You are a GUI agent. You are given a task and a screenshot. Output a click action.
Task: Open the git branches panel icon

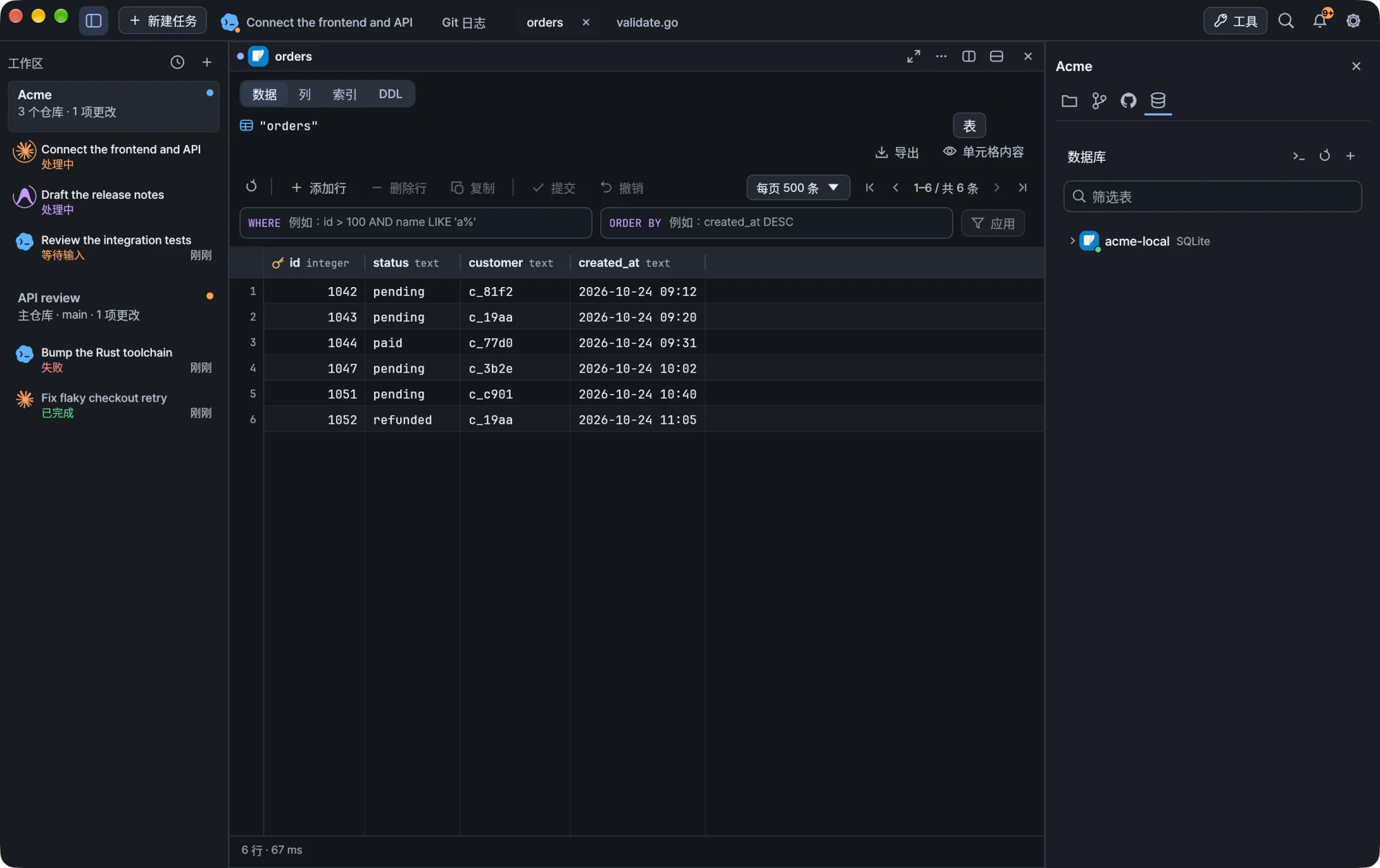1099,101
